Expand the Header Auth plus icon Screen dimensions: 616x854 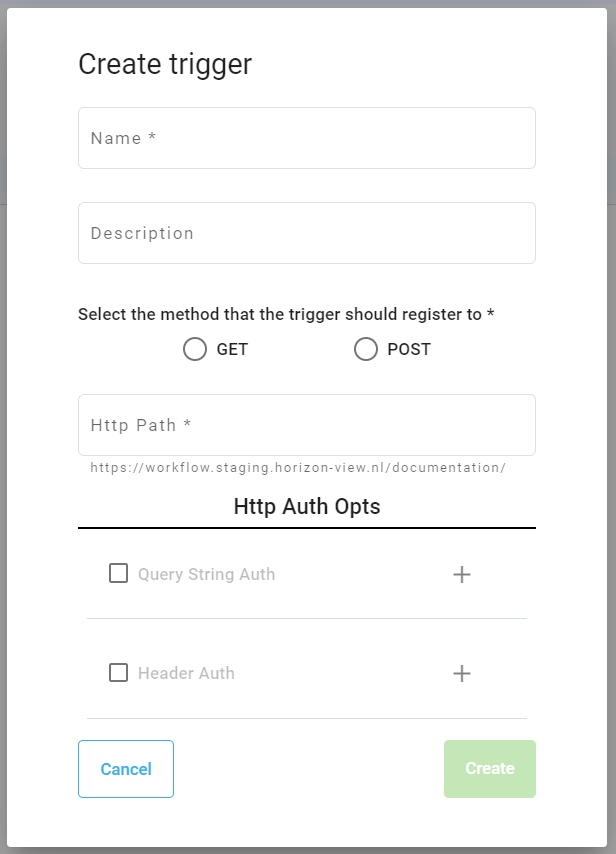(461, 673)
